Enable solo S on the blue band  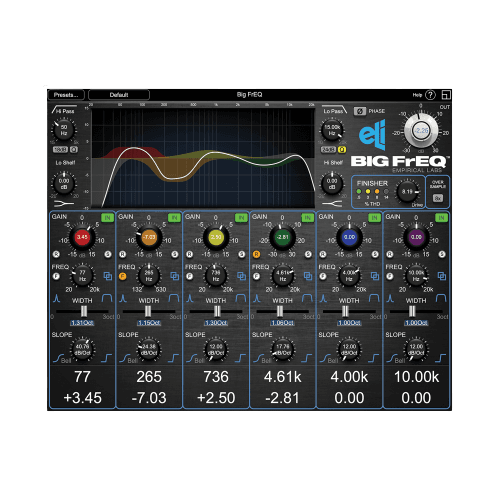[x=375, y=254]
